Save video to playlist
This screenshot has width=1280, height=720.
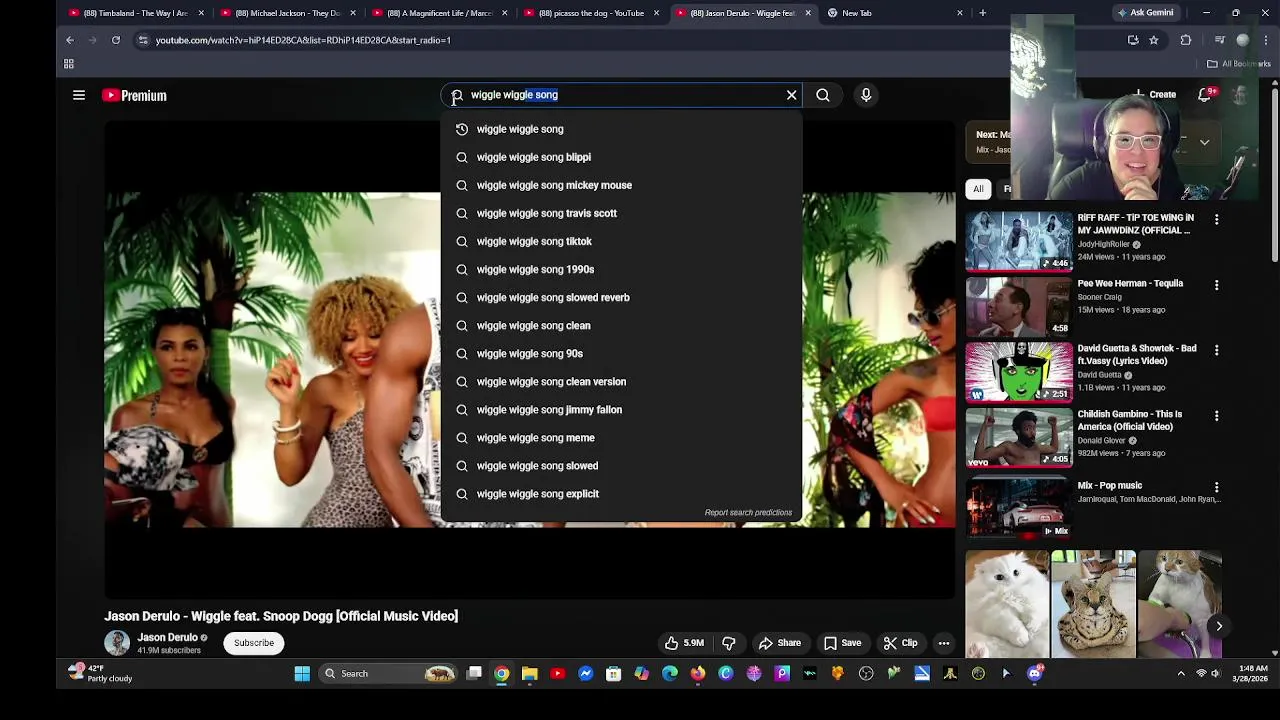pos(842,643)
